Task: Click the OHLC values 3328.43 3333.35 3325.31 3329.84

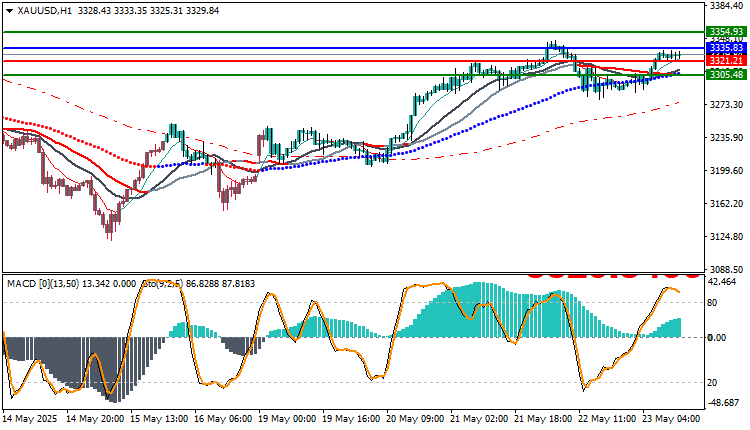Action: 148,11
